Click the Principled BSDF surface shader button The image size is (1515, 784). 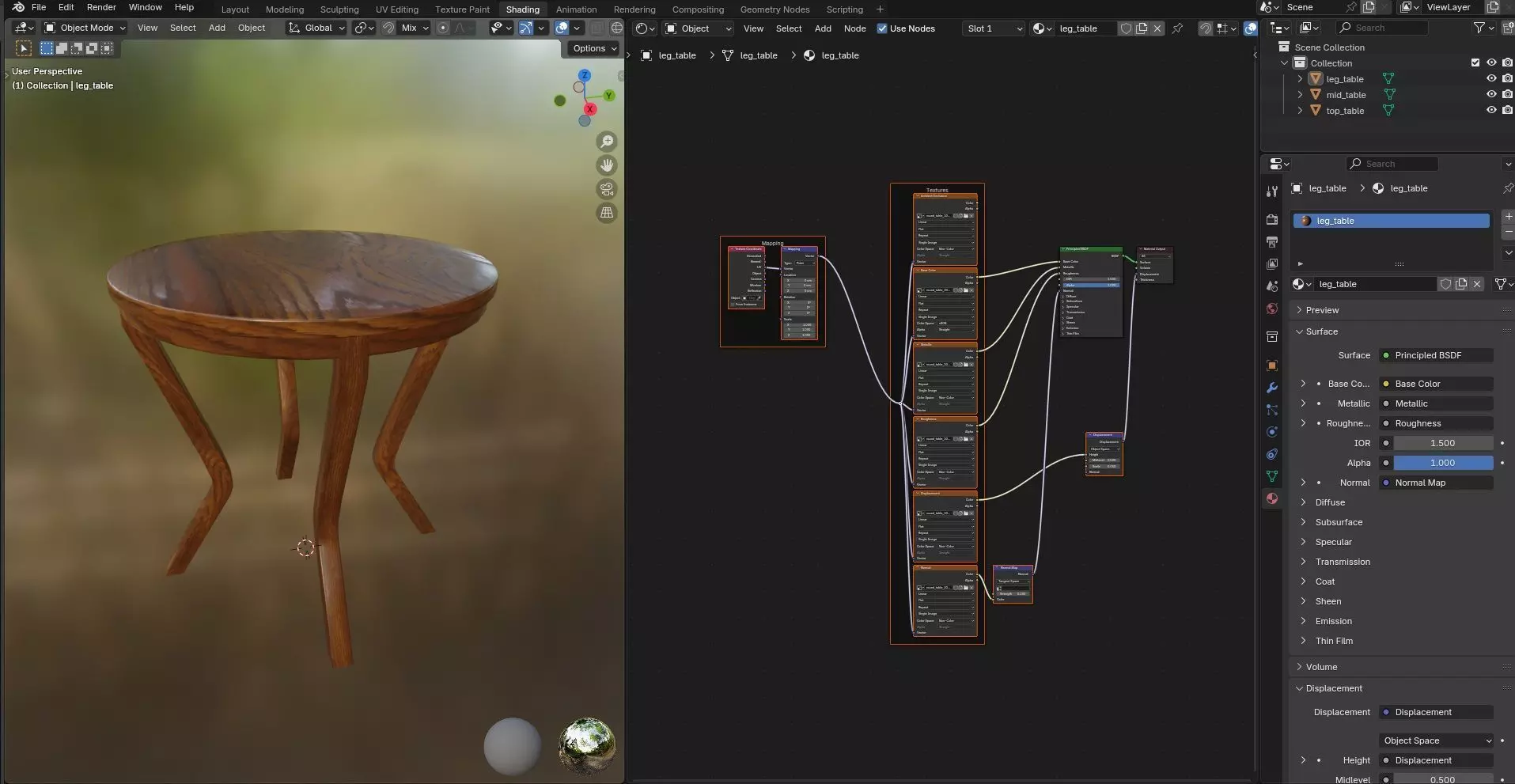(1436, 355)
